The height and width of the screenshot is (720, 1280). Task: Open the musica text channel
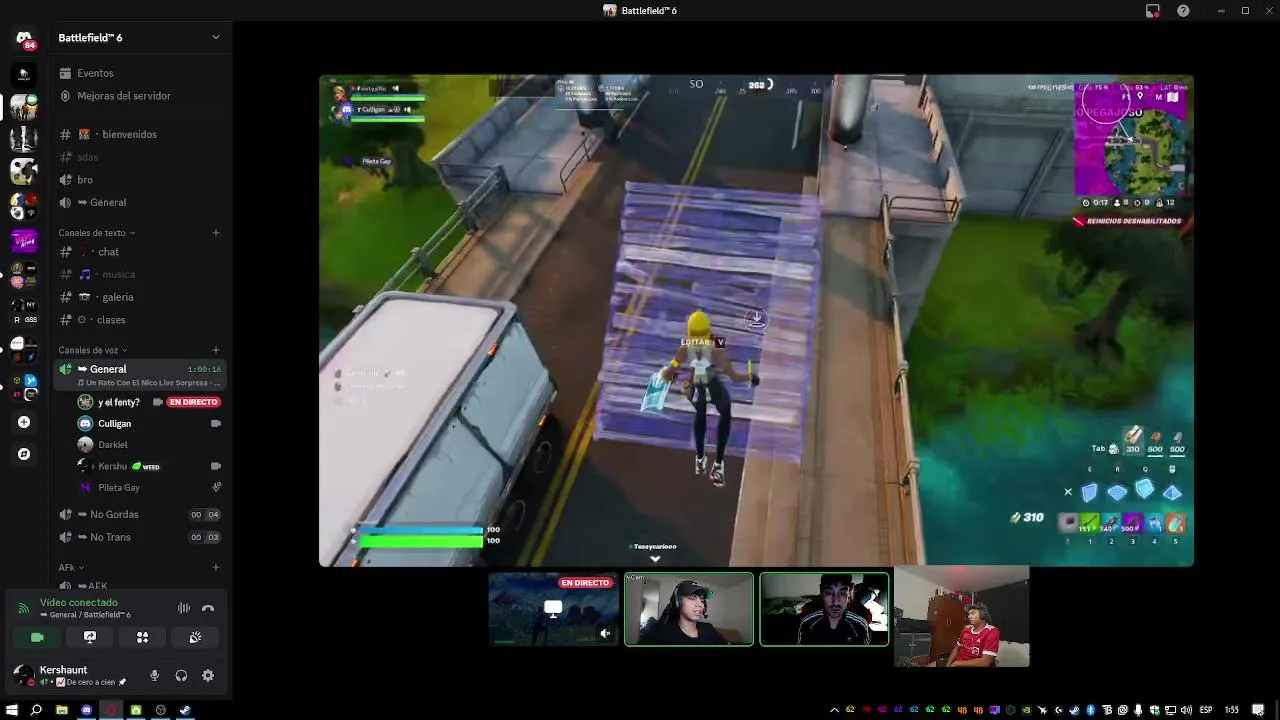[140, 274]
